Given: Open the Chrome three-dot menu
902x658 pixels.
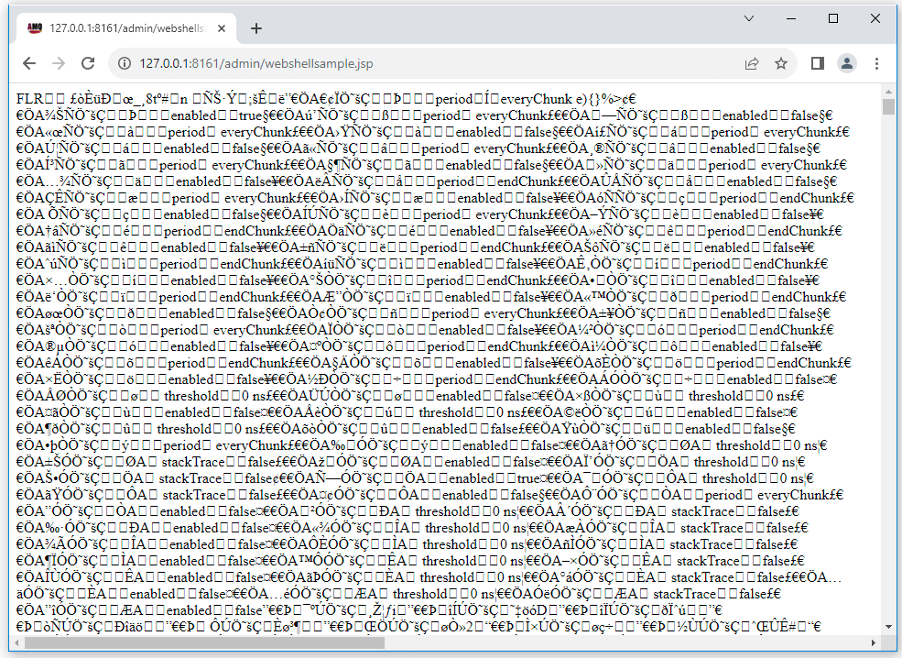Looking at the screenshot, I should click(877, 63).
